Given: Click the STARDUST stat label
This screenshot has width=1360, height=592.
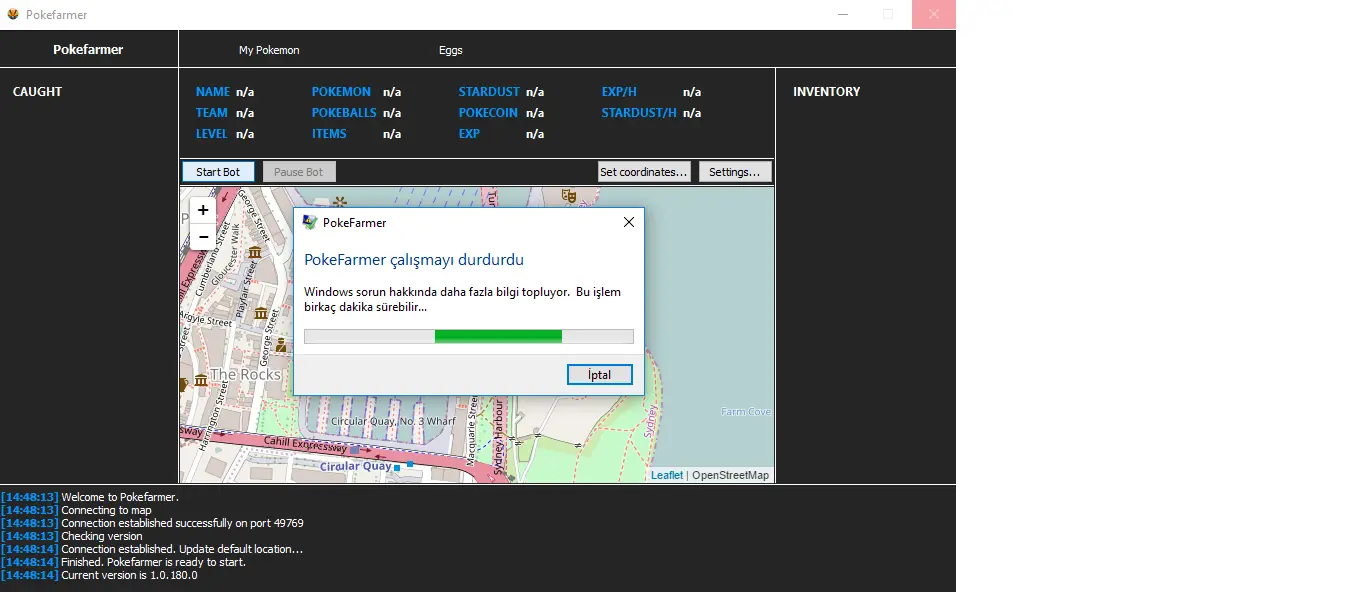Looking at the screenshot, I should (x=489, y=91).
